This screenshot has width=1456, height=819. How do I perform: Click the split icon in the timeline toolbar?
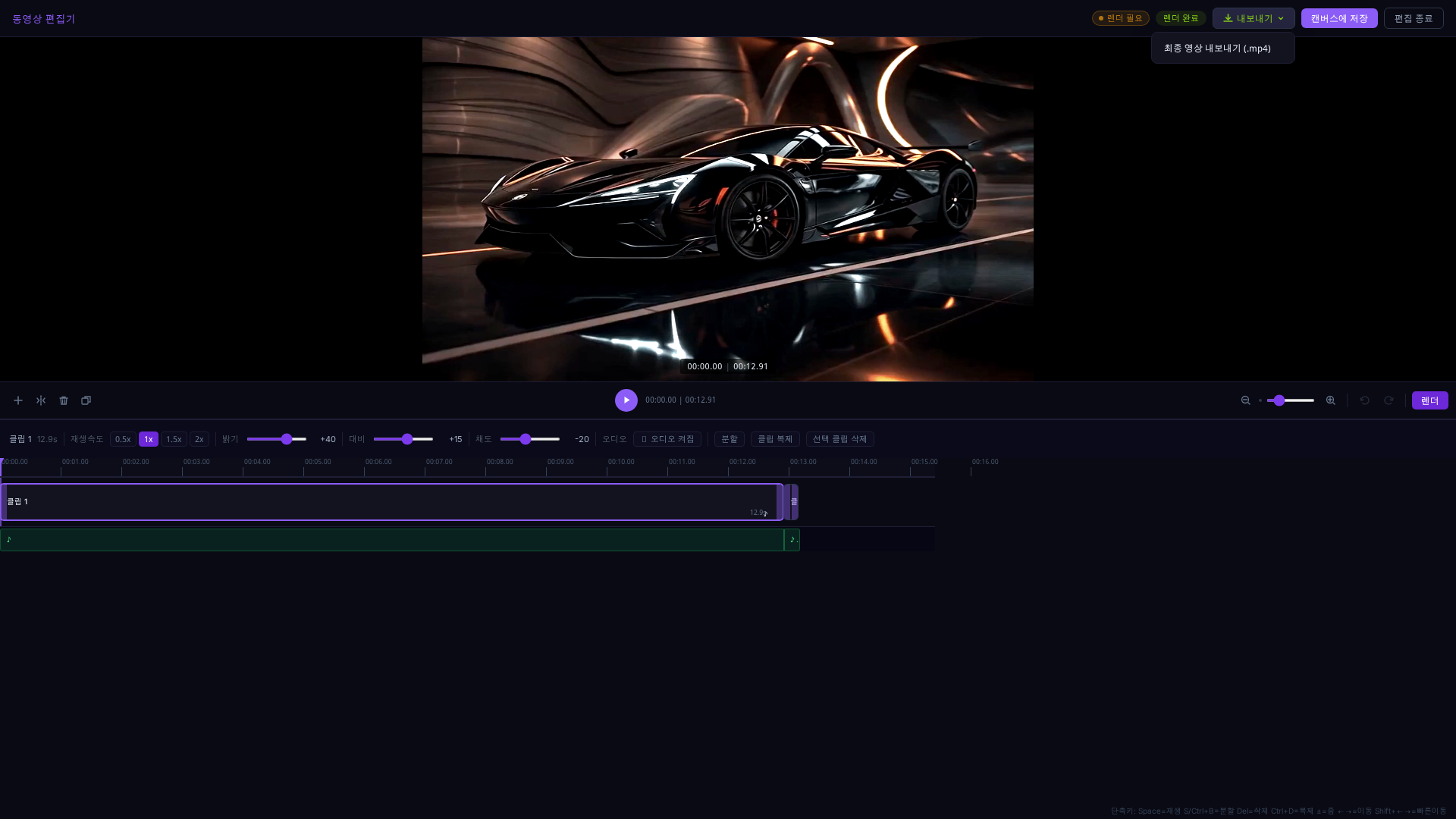coord(41,400)
